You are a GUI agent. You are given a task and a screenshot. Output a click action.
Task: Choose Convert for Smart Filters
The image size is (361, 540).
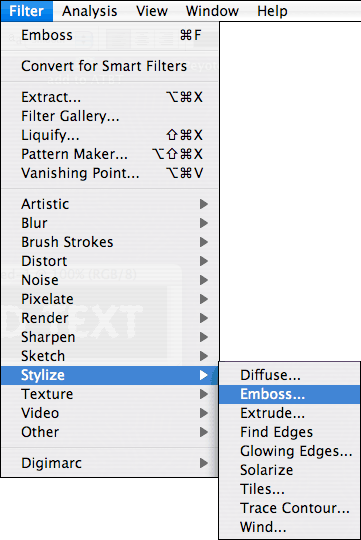[110, 66]
